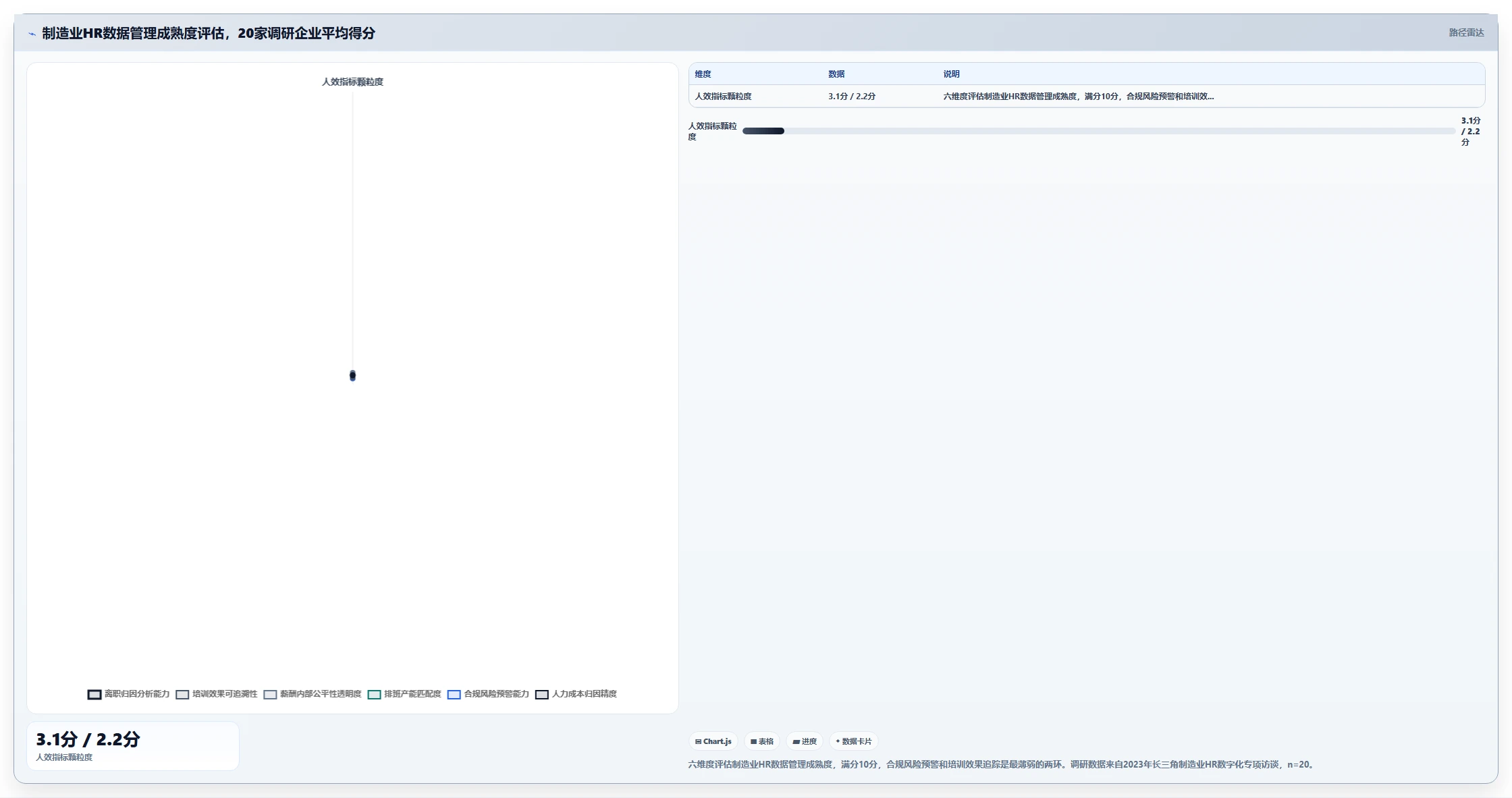This screenshot has width=1512, height=798.
Task: Click the footnote paragraph with n=20
Action: click(x=1002, y=764)
